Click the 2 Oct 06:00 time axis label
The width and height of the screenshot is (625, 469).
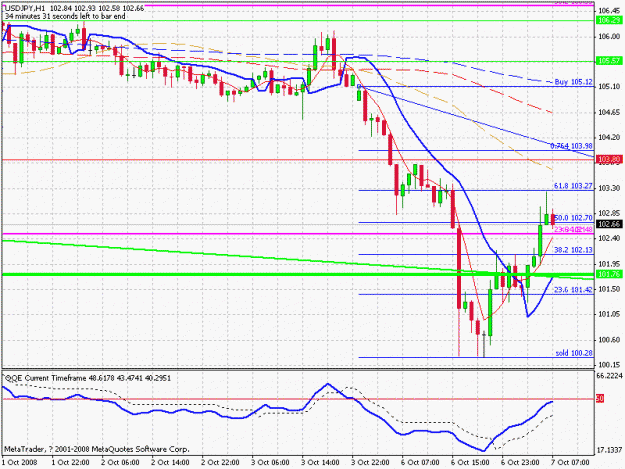(120, 463)
